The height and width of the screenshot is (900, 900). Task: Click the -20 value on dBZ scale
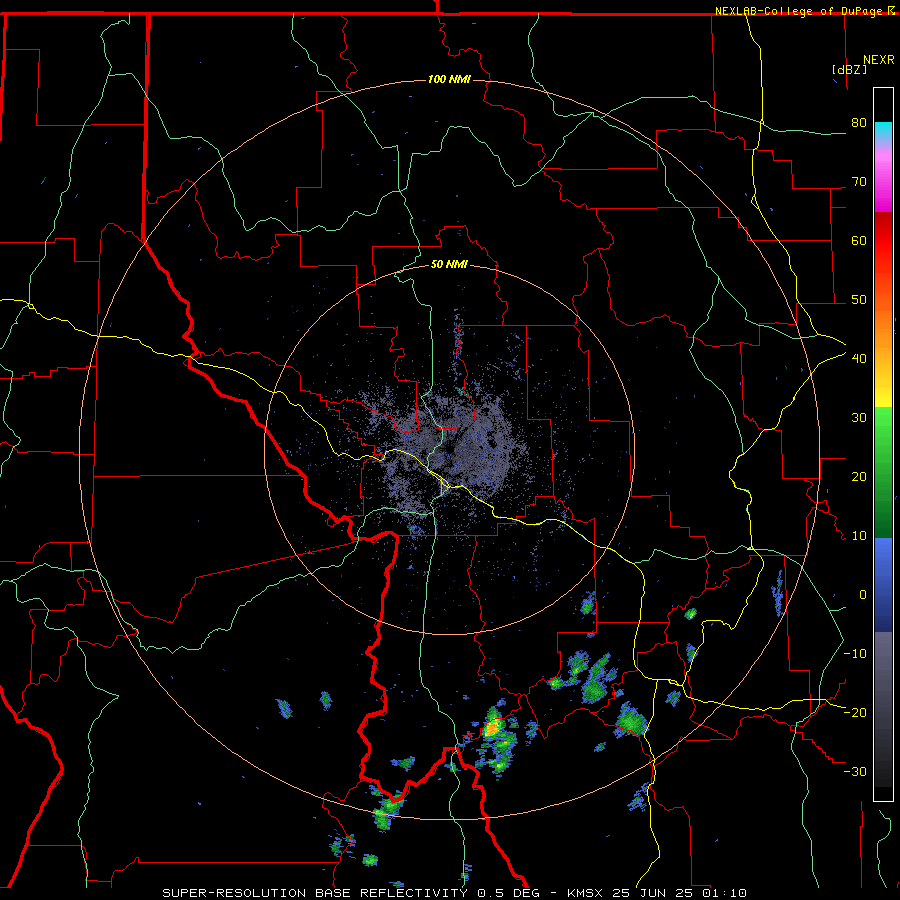855,712
